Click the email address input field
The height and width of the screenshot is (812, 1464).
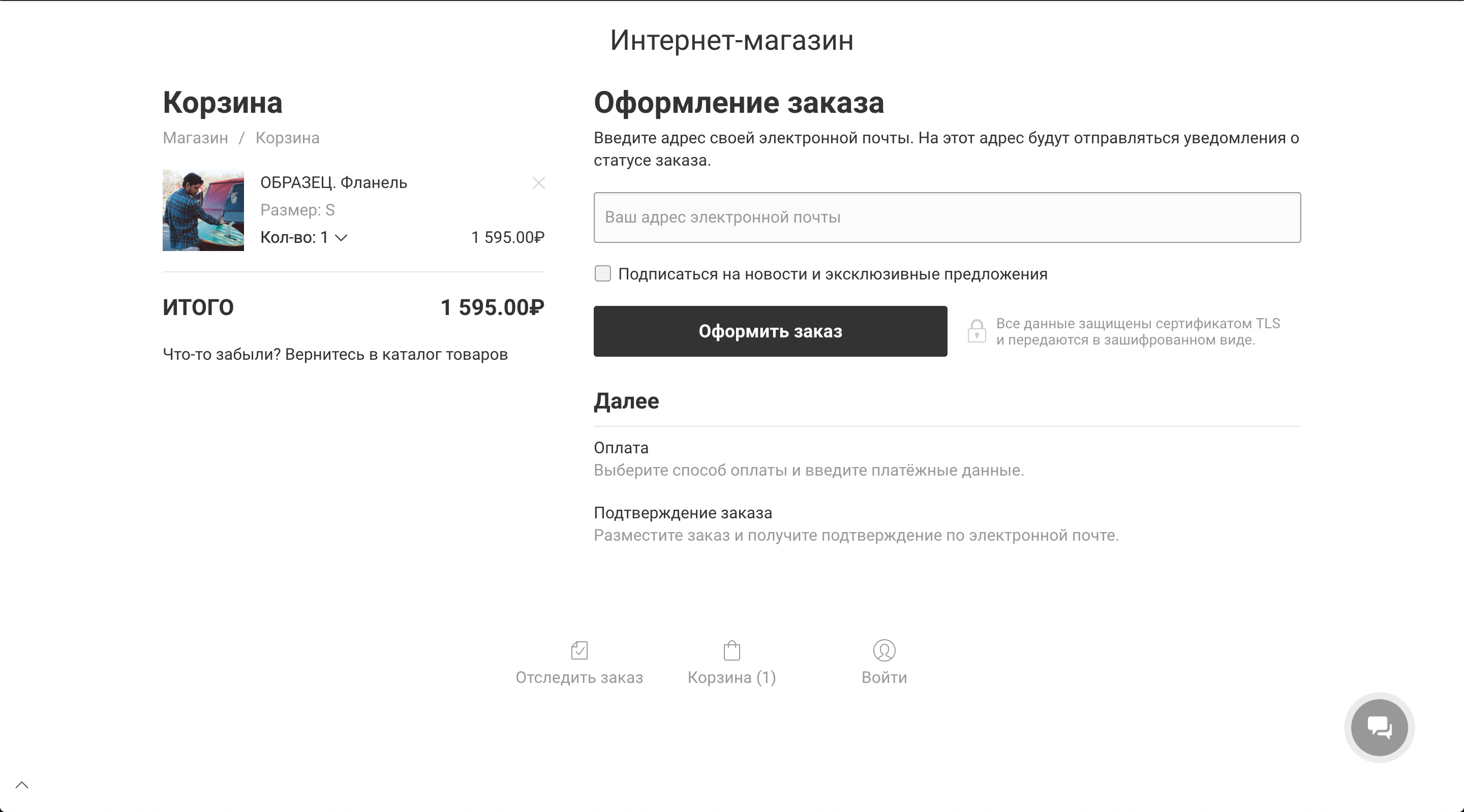pos(947,217)
